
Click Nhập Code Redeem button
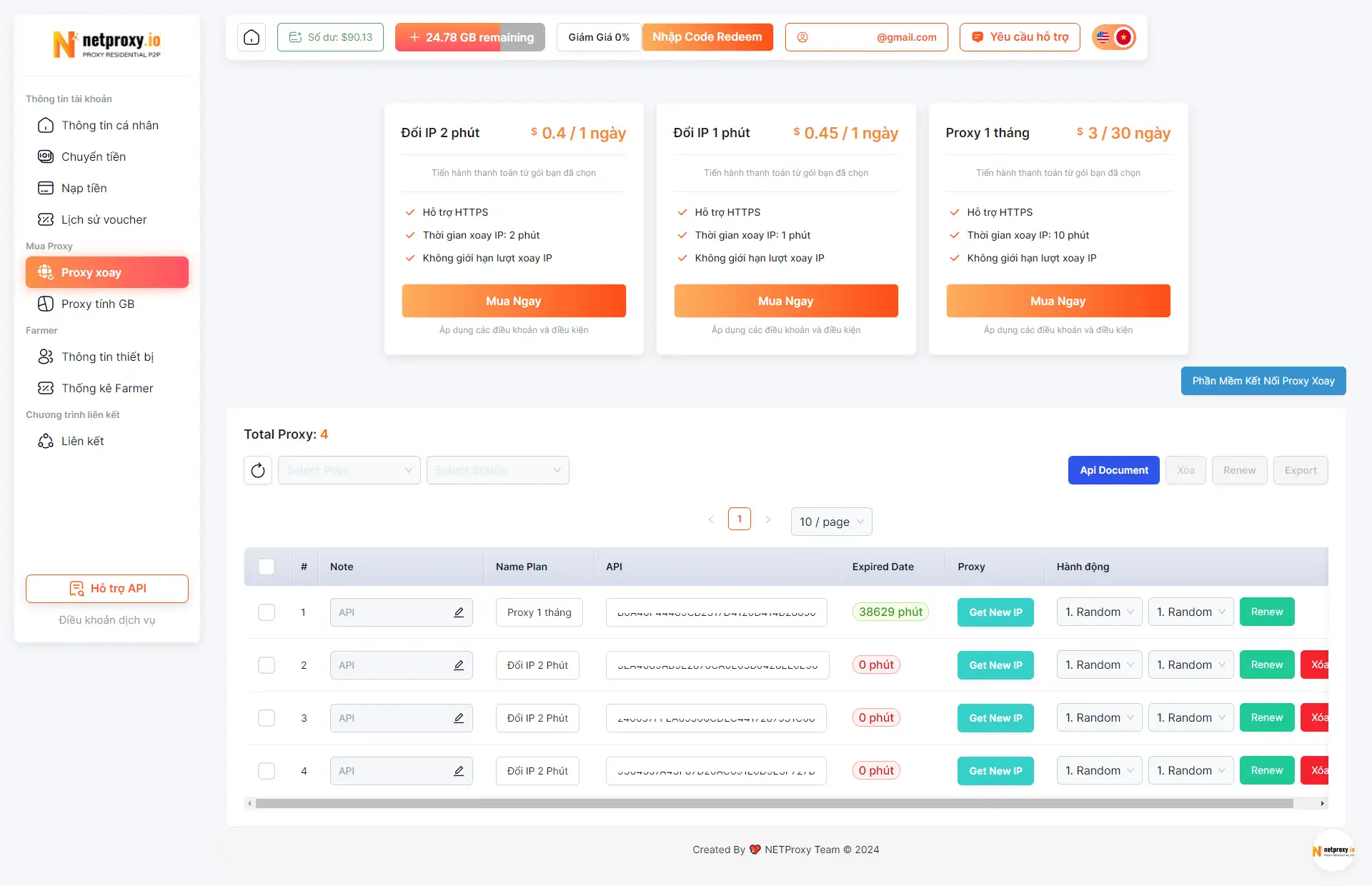(707, 37)
